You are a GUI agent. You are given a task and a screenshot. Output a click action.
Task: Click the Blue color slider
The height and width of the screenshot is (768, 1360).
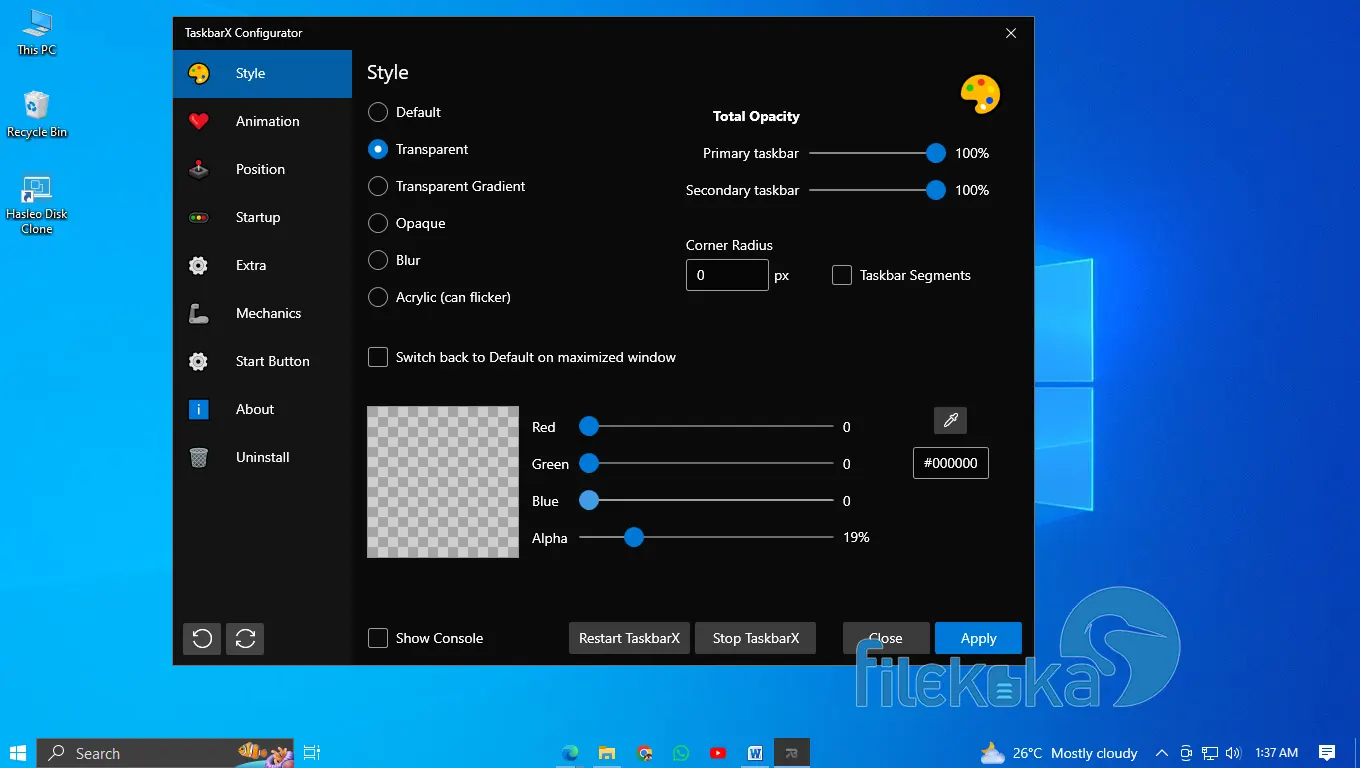coord(706,501)
